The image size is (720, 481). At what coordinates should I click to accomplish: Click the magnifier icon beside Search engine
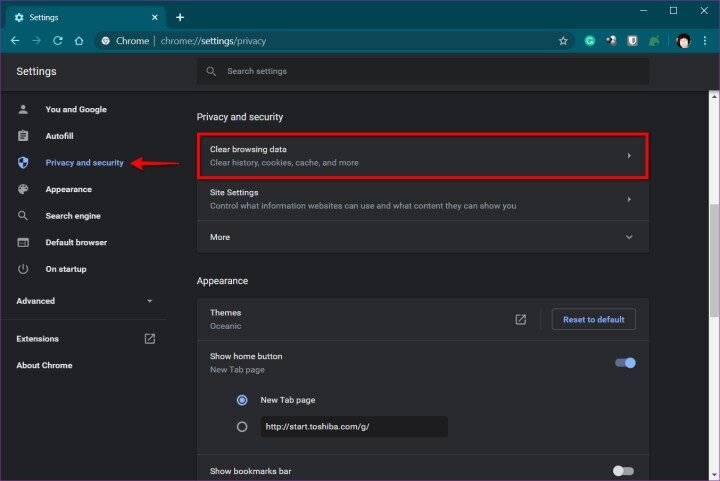coord(23,216)
